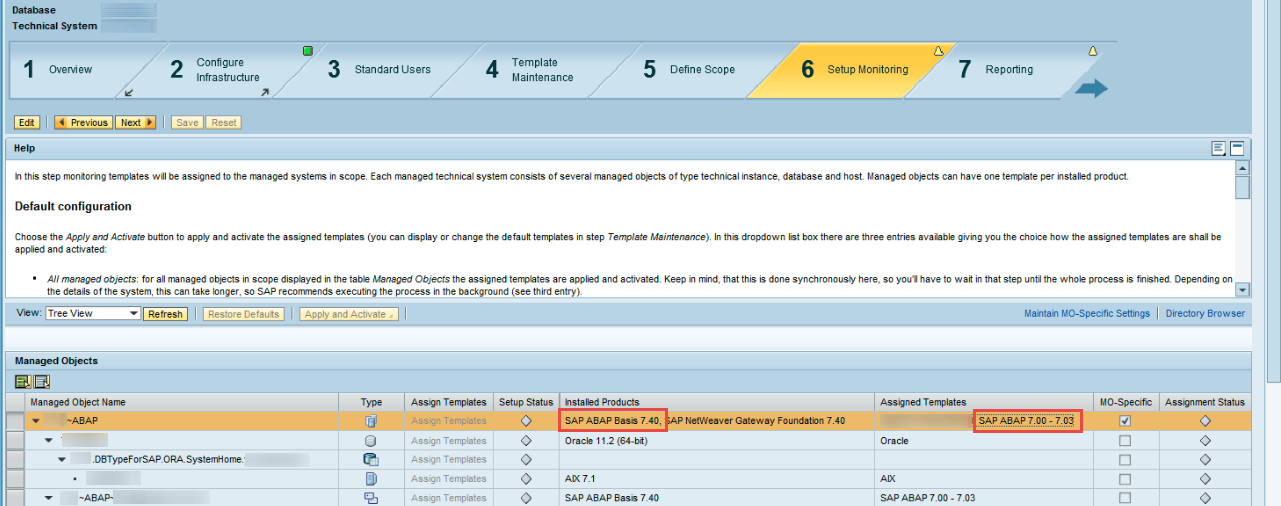Click the Type icon in the highlighted ~ABAP row
The width and height of the screenshot is (1281, 506).
point(371,421)
